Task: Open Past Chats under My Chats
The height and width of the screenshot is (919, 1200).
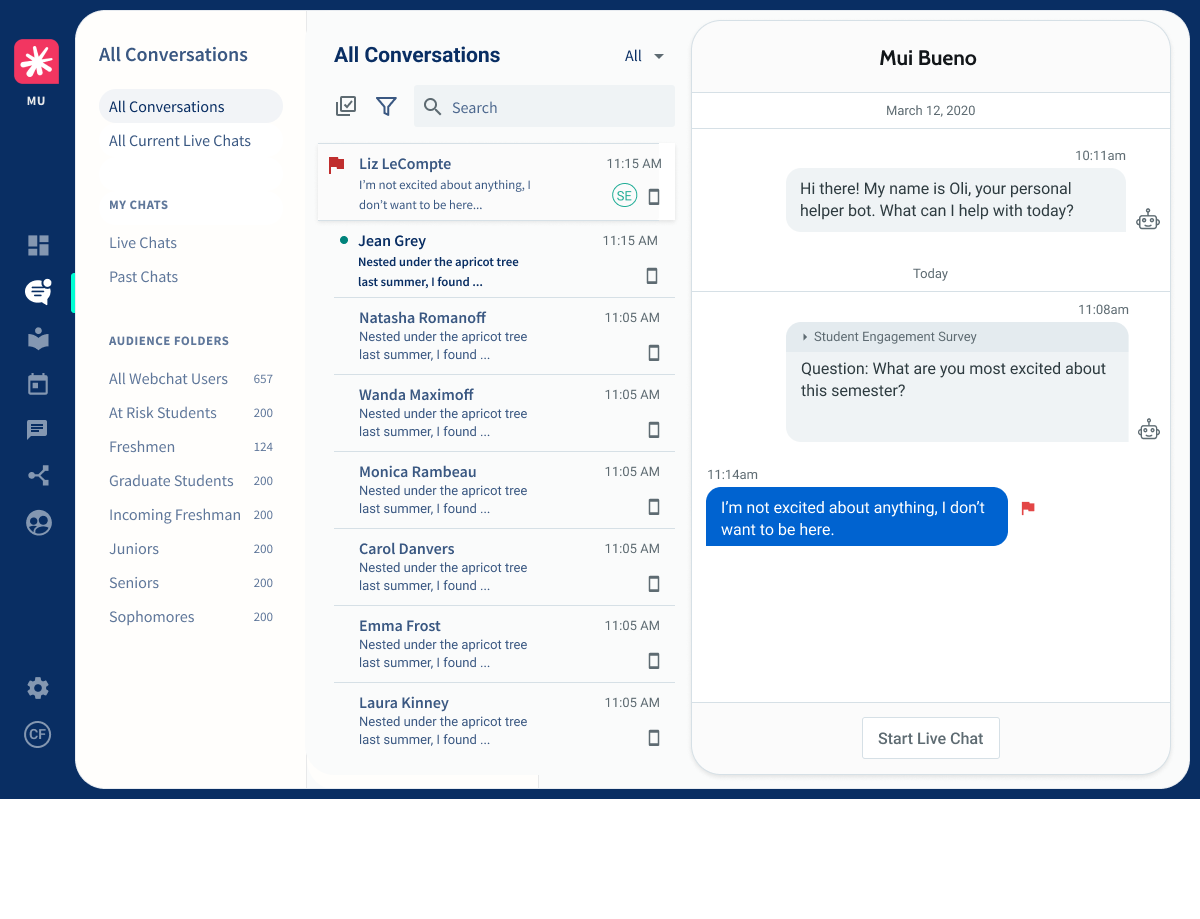Action: [144, 277]
